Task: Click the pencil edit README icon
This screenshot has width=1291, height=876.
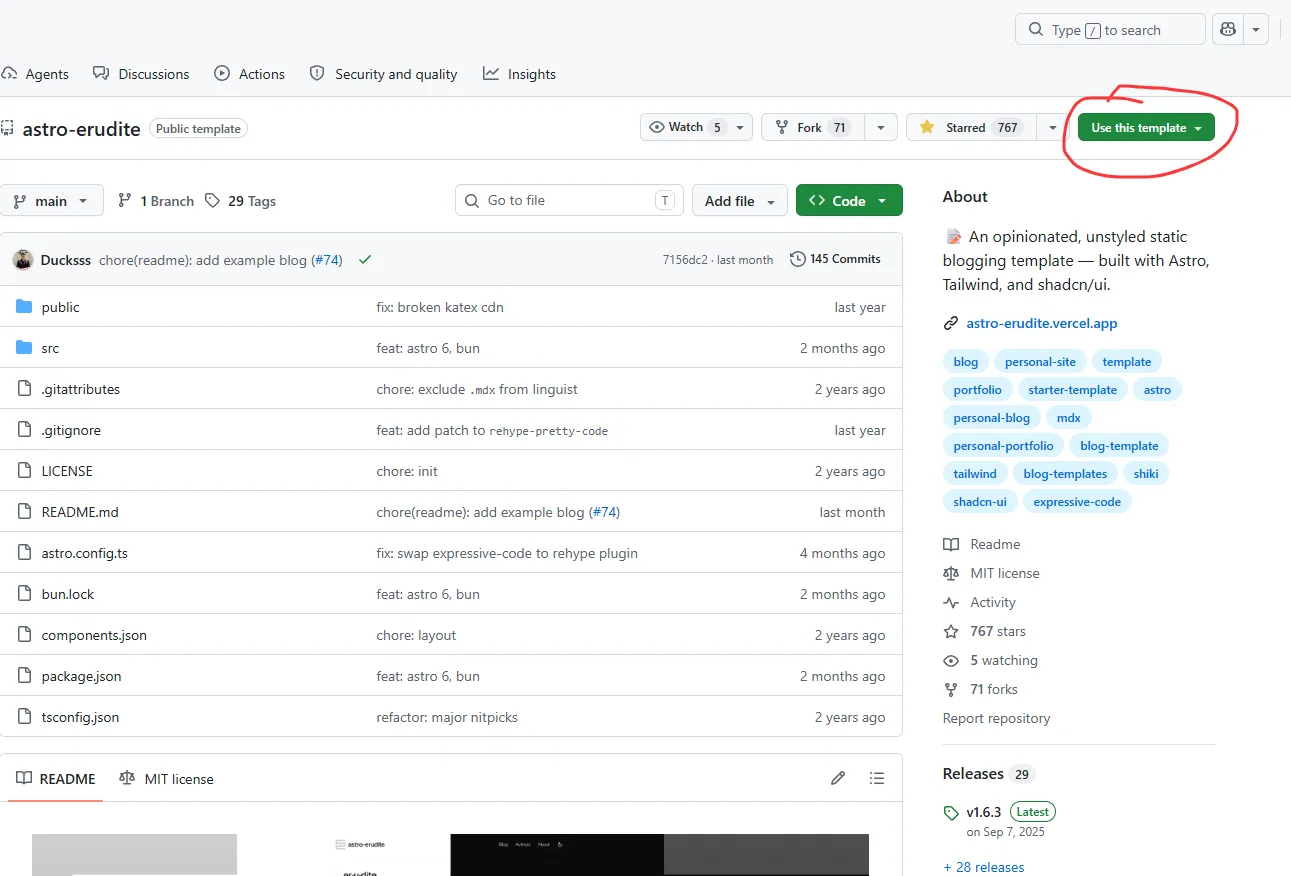Action: (x=838, y=778)
